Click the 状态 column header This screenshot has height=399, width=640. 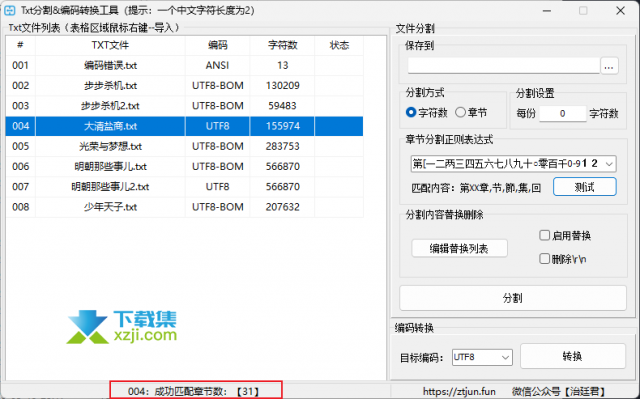339,45
